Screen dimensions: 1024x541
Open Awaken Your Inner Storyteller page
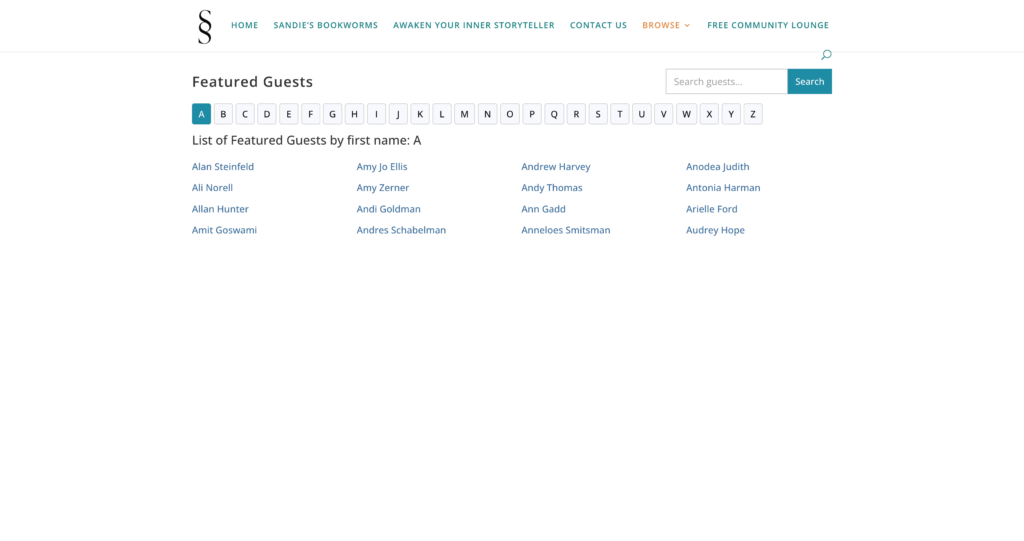pyautogui.click(x=473, y=25)
